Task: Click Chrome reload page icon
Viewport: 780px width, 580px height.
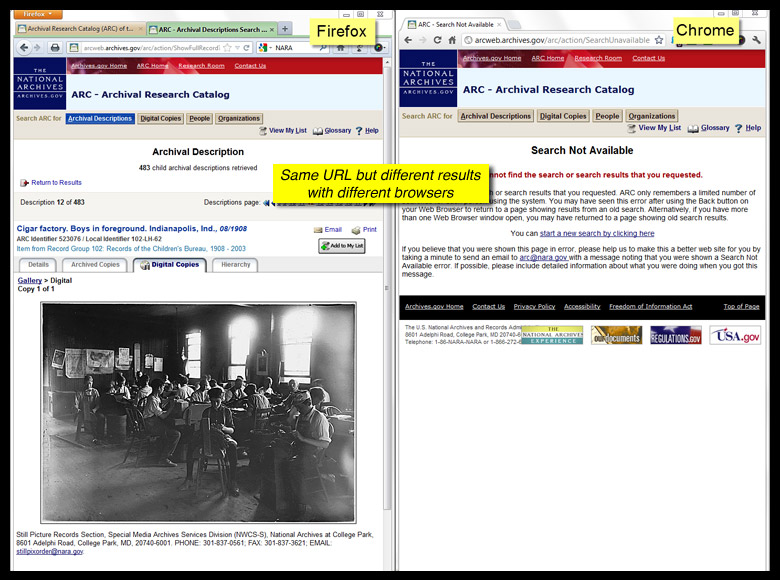Action: [438, 40]
